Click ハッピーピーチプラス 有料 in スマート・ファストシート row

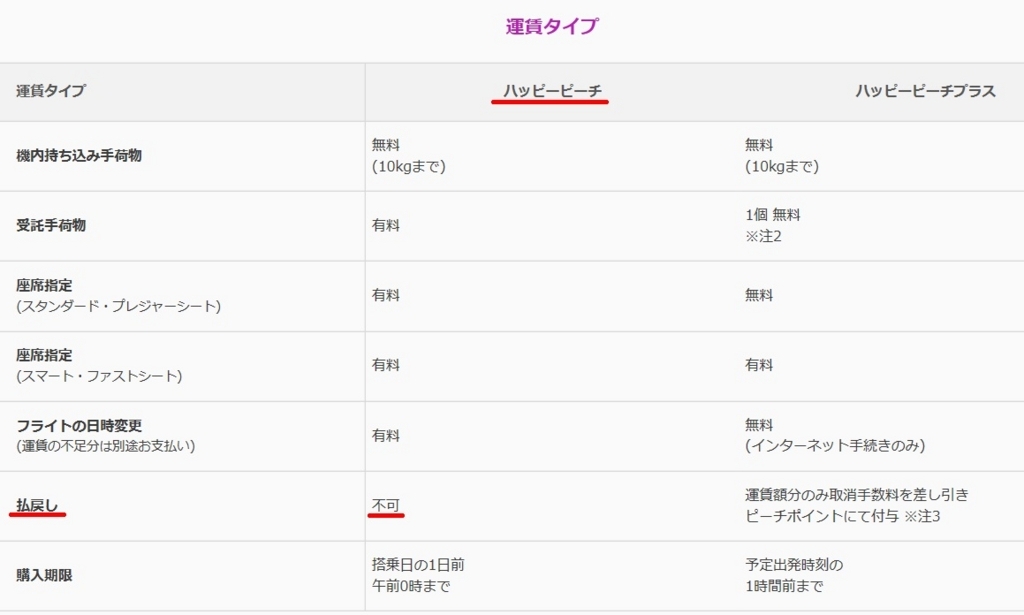point(759,365)
